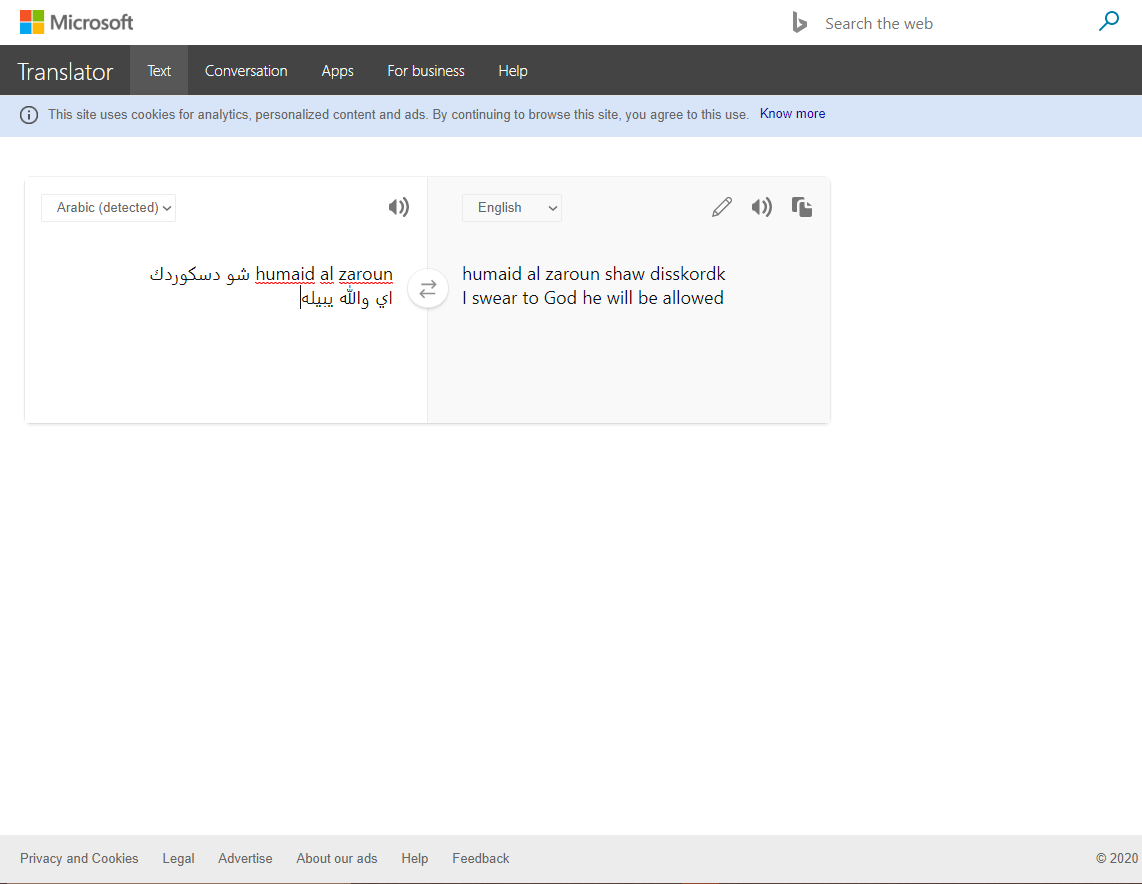Screen dimensions: 1142x884
Task: Play audio of the Arabic source text
Action: pyautogui.click(x=398, y=208)
